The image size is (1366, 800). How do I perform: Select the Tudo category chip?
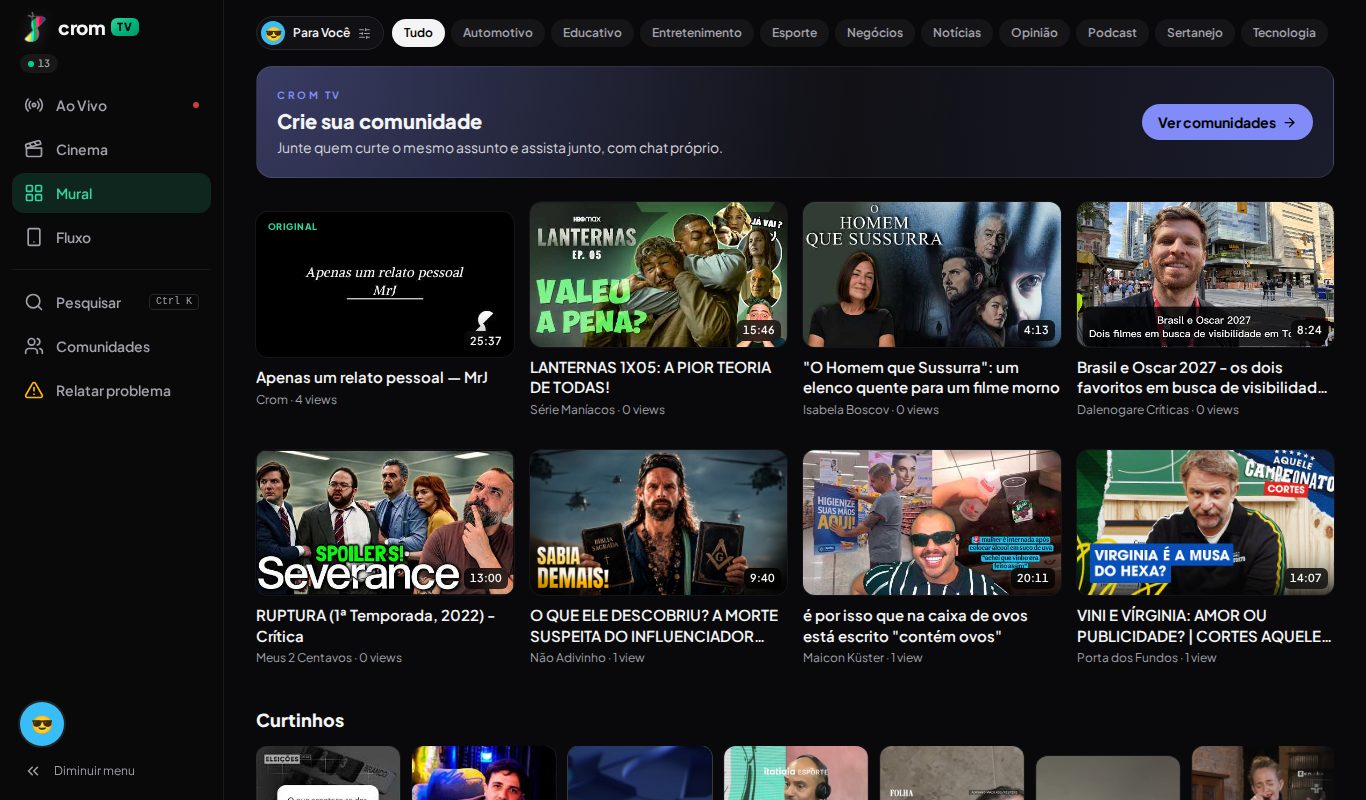point(418,33)
